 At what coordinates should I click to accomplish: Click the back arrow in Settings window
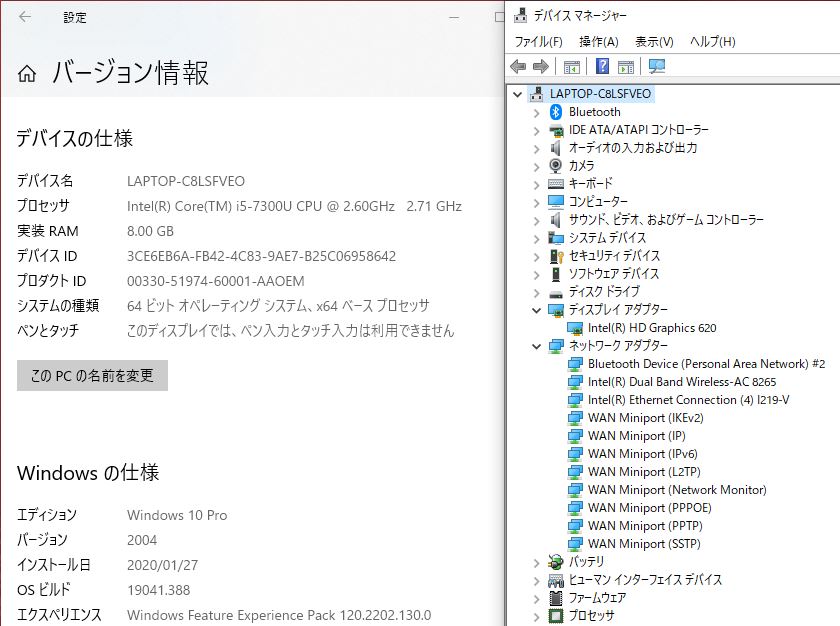[25, 17]
